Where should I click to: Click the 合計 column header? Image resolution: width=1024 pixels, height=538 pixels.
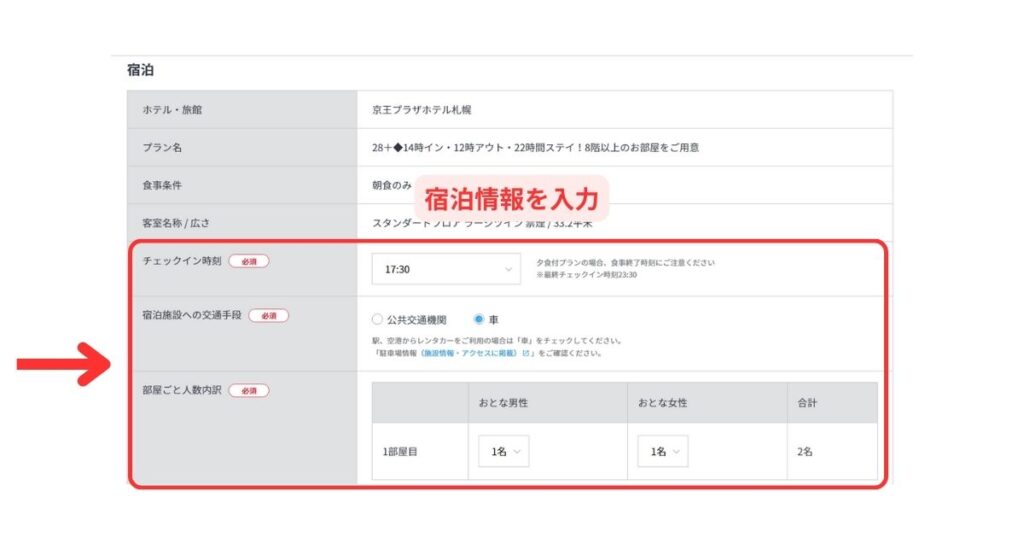[x=808, y=403]
